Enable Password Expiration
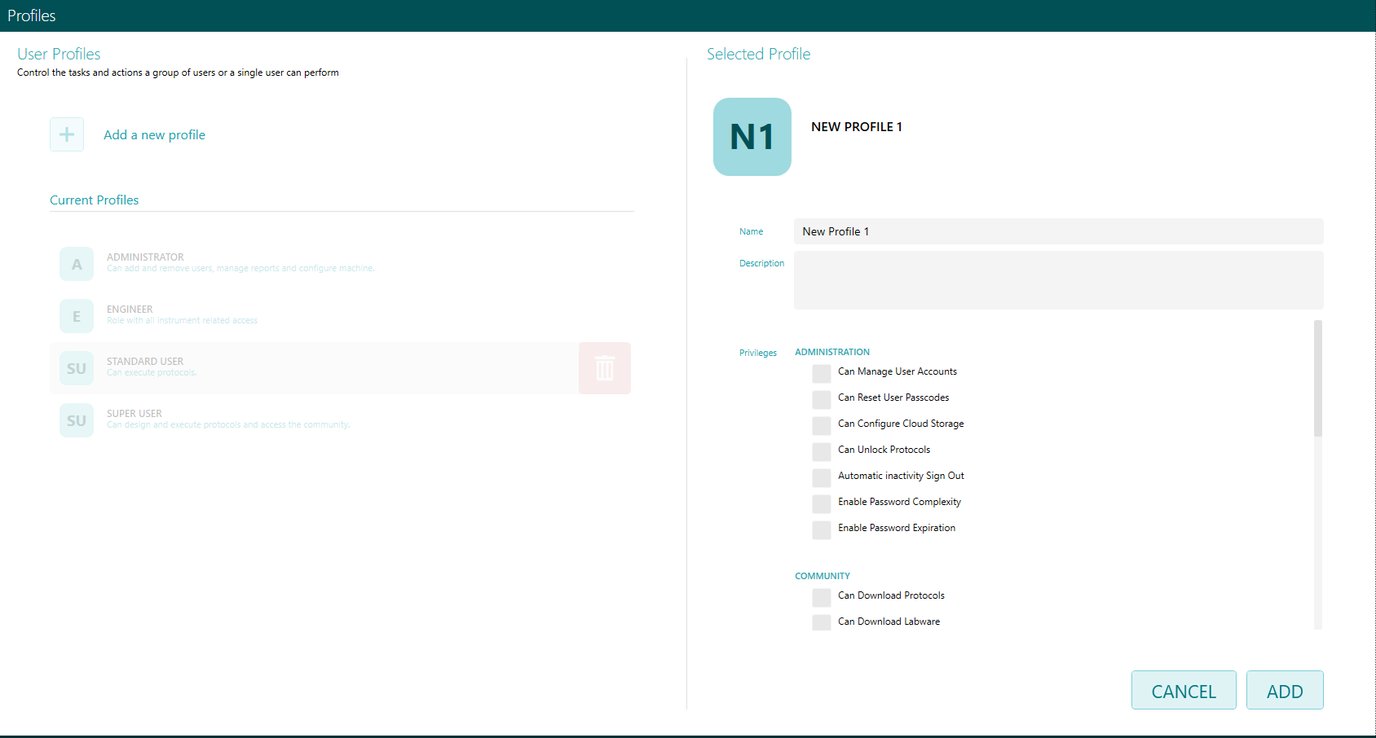Image resolution: width=1376 pixels, height=738 pixels. click(820, 529)
